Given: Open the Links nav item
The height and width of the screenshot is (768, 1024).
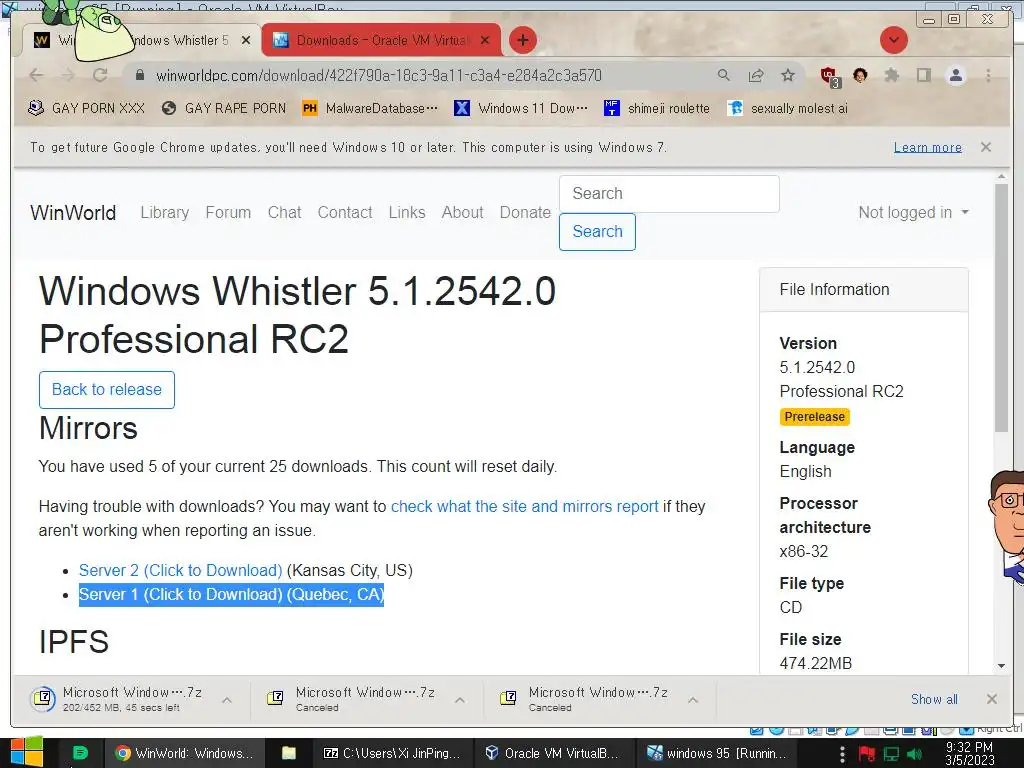Looking at the screenshot, I should pos(407,212).
